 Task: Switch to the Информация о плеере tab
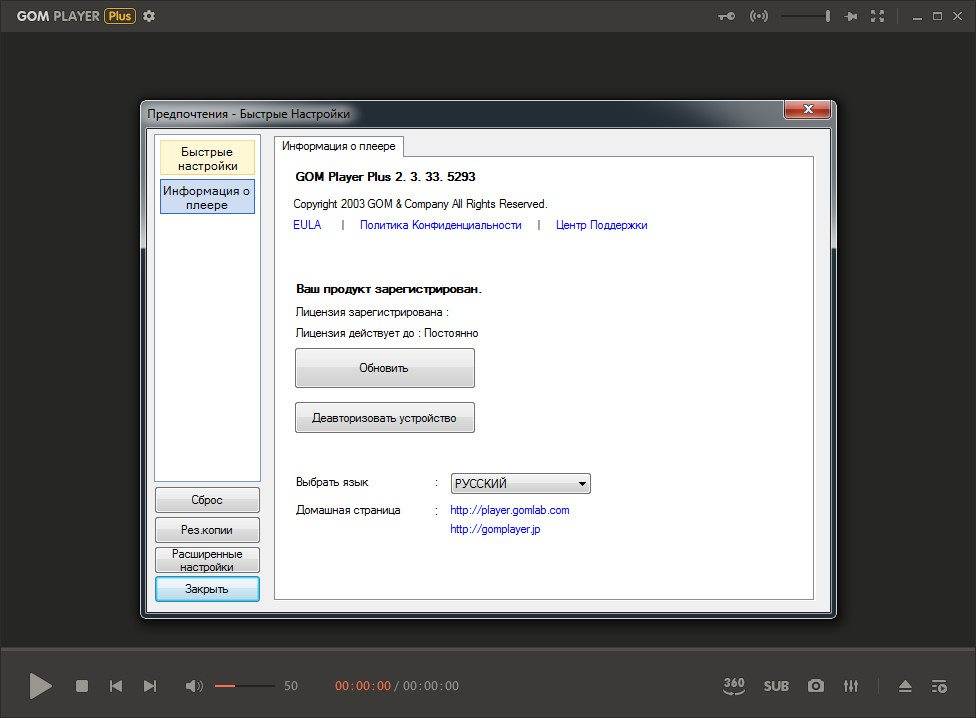339,146
